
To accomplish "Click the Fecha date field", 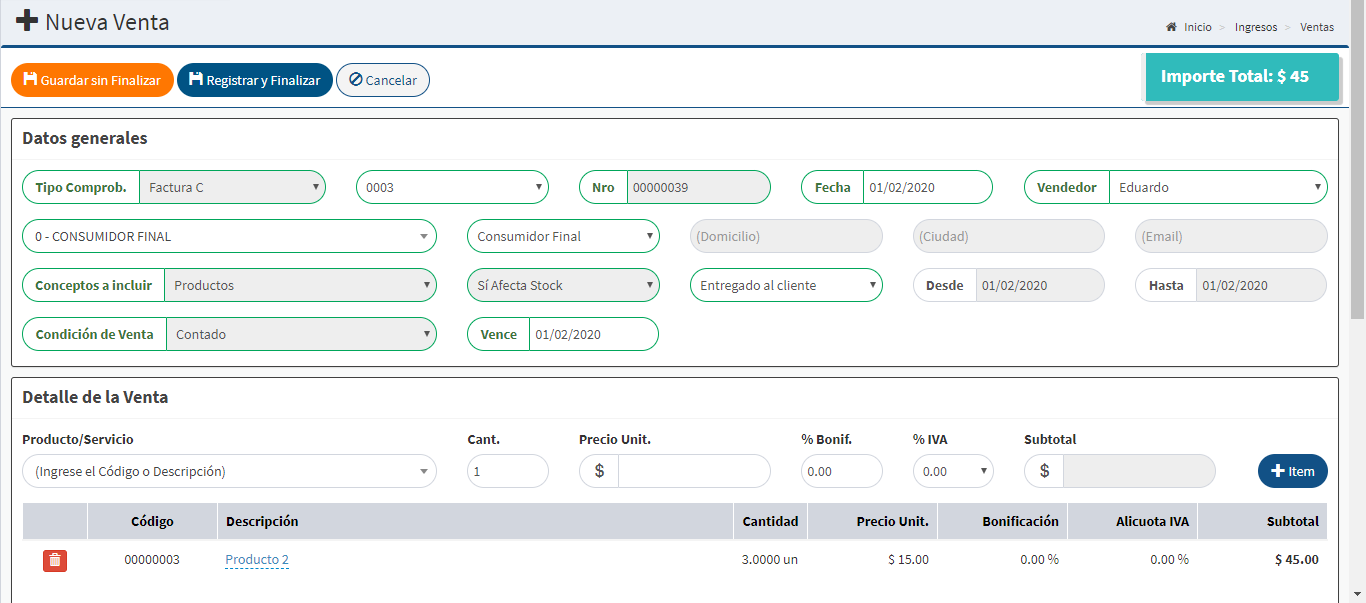I will click(927, 187).
